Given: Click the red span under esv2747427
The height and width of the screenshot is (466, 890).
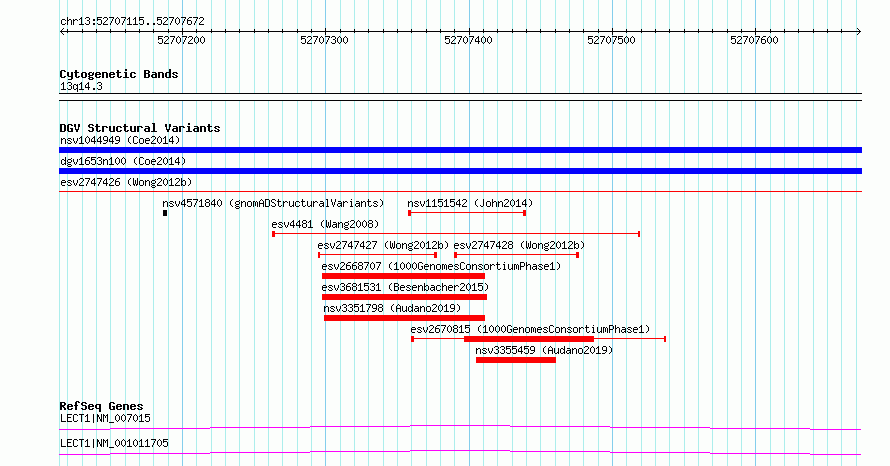Looking at the screenshot, I should [x=377, y=255].
